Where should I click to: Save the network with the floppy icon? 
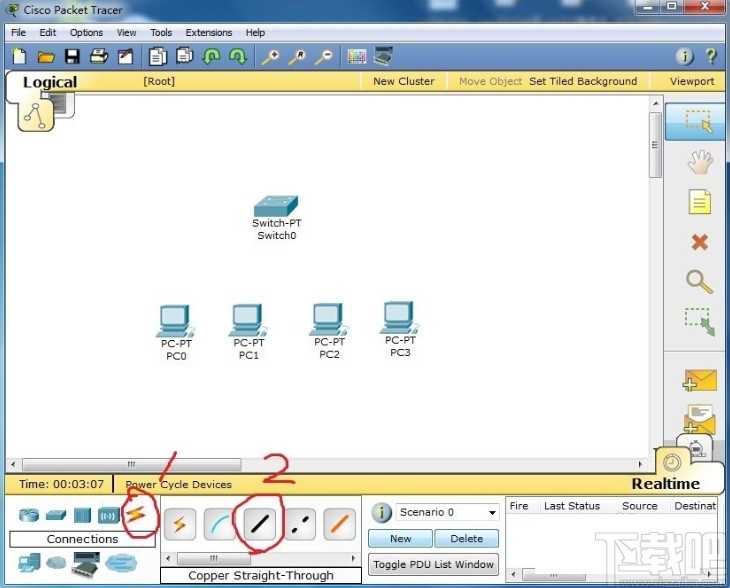tap(72, 57)
